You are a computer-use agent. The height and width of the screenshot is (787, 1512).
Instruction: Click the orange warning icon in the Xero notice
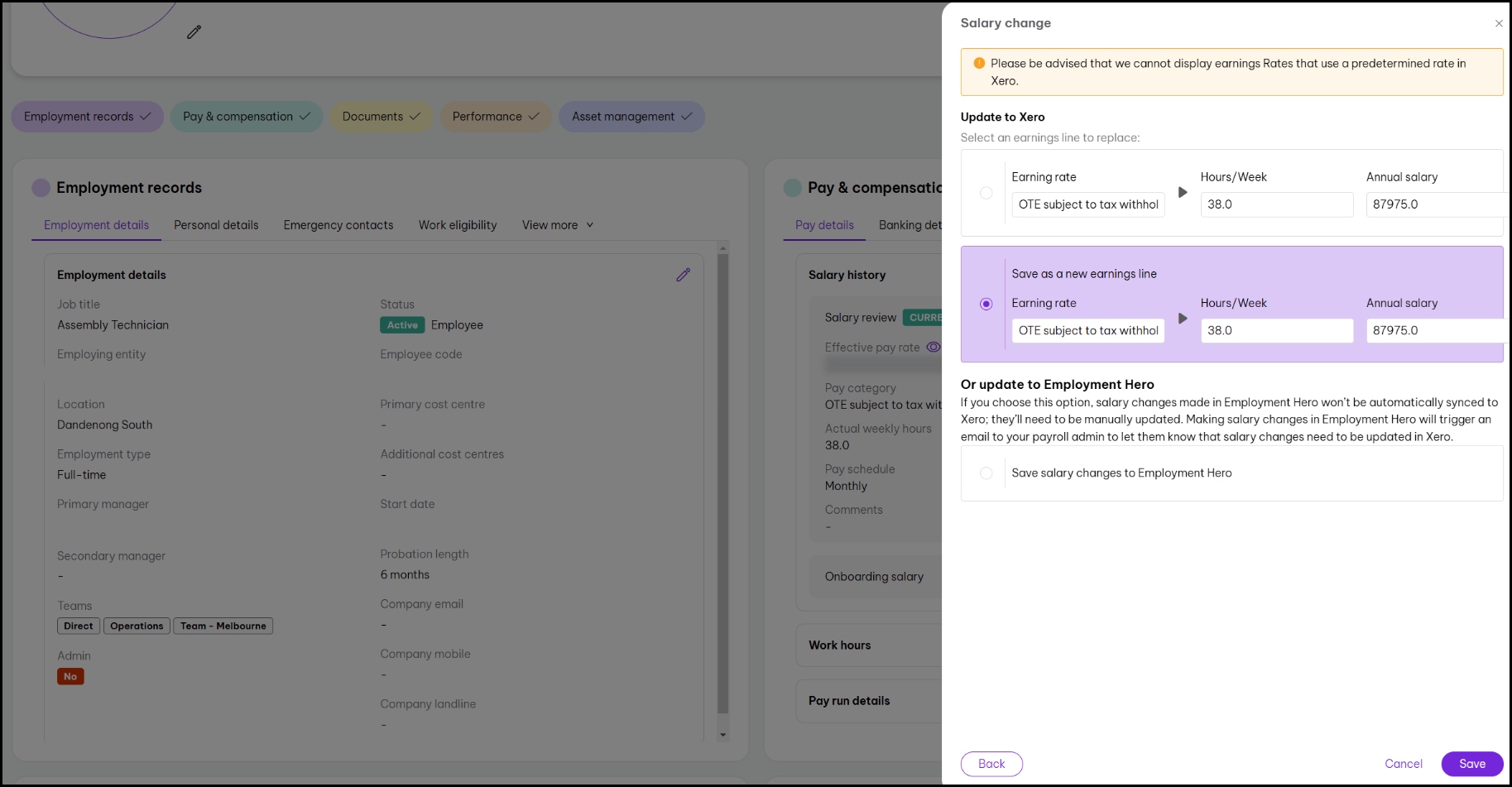[x=979, y=64]
